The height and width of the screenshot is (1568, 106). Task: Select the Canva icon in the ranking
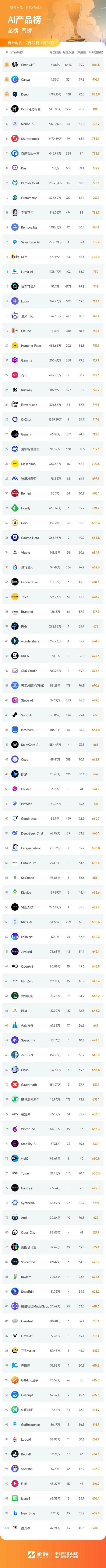point(15,79)
